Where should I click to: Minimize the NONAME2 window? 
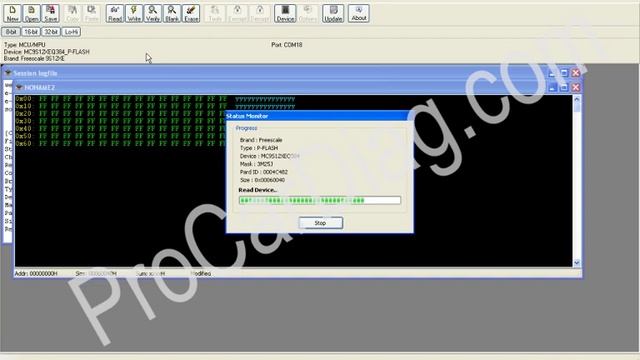pos(552,87)
